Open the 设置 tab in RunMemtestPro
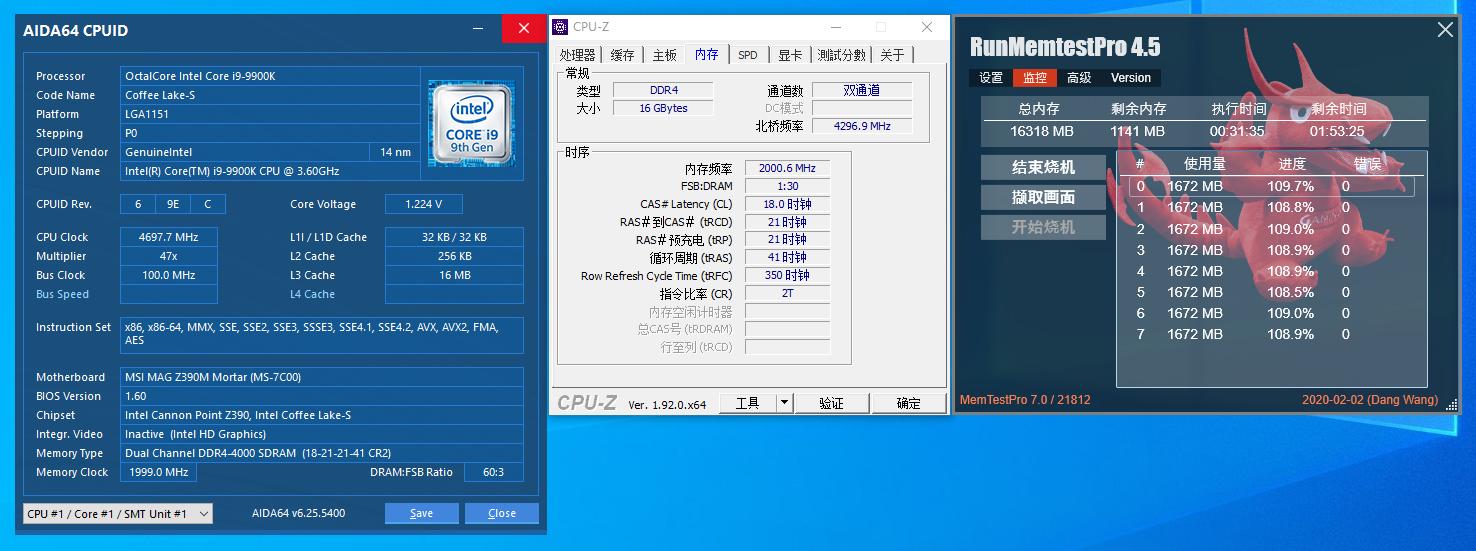The height and width of the screenshot is (551, 1476). pos(991,78)
